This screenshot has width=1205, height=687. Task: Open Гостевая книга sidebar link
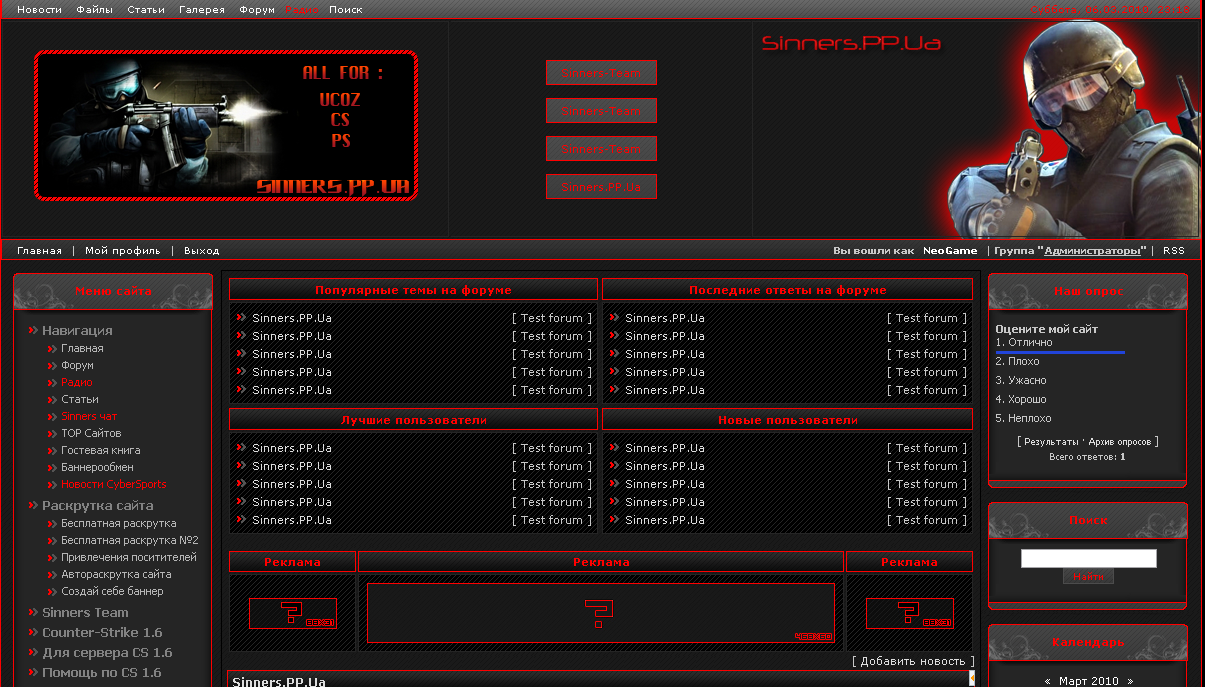(101, 450)
